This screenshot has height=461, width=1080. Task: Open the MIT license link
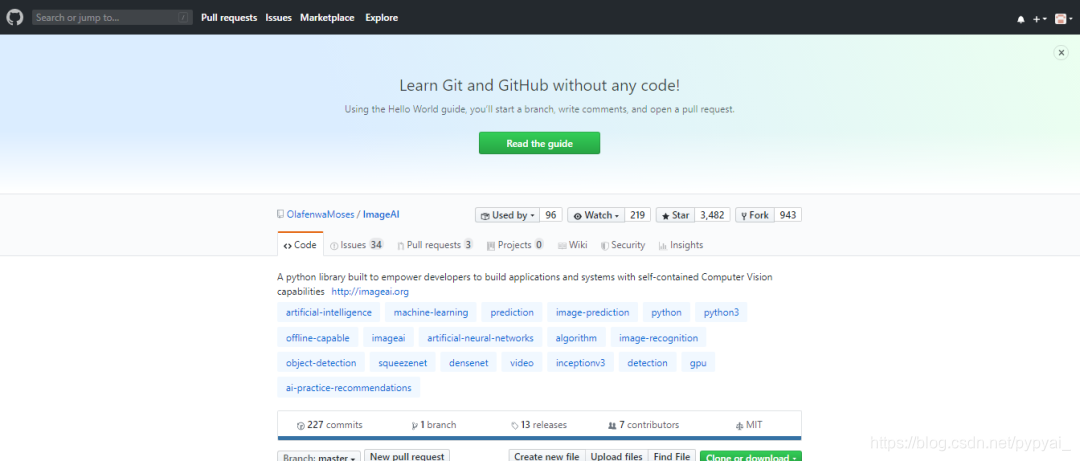[x=749, y=425]
